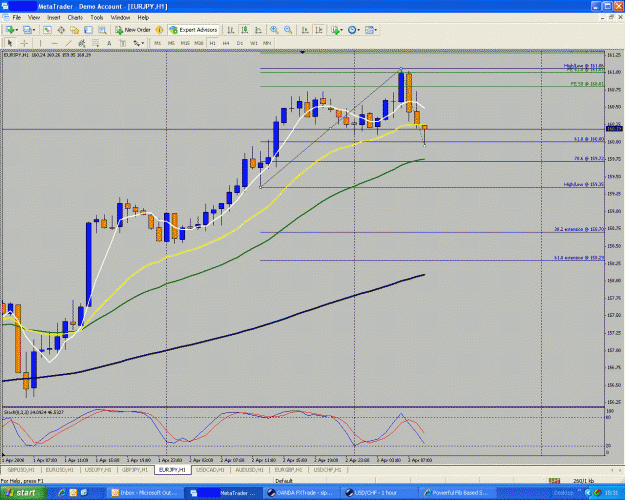The image size is (625, 500).
Task: Select the standard Cursor arrow tool
Action: click(x=10, y=43)
